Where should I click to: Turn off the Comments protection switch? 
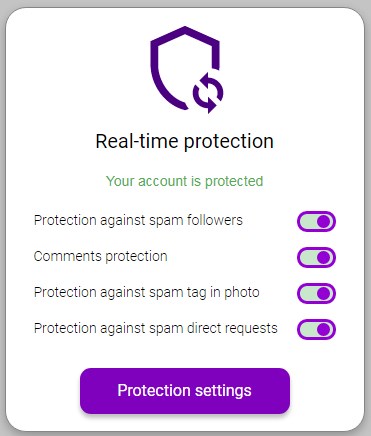316,257
